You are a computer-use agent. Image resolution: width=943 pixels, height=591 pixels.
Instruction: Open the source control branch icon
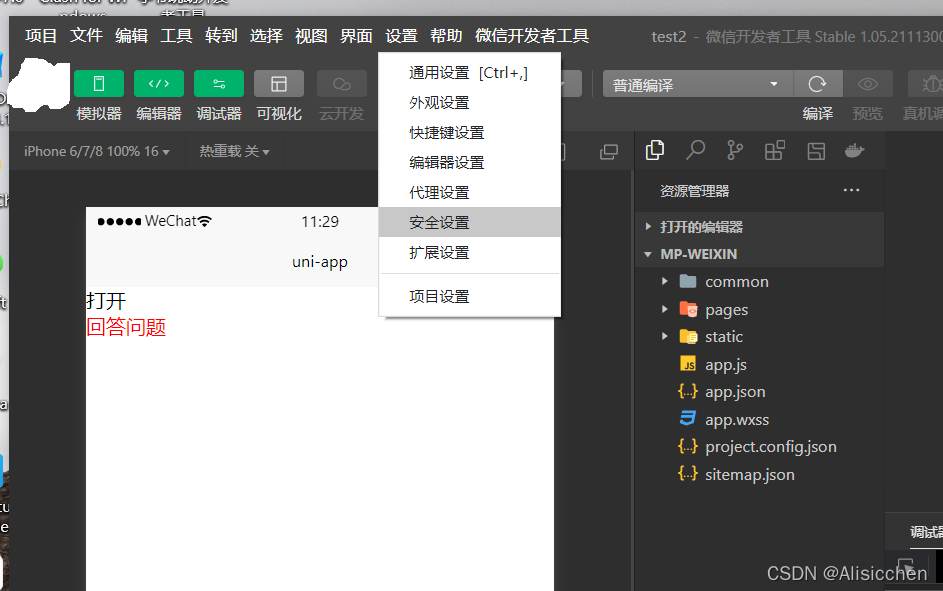(735, 150)
